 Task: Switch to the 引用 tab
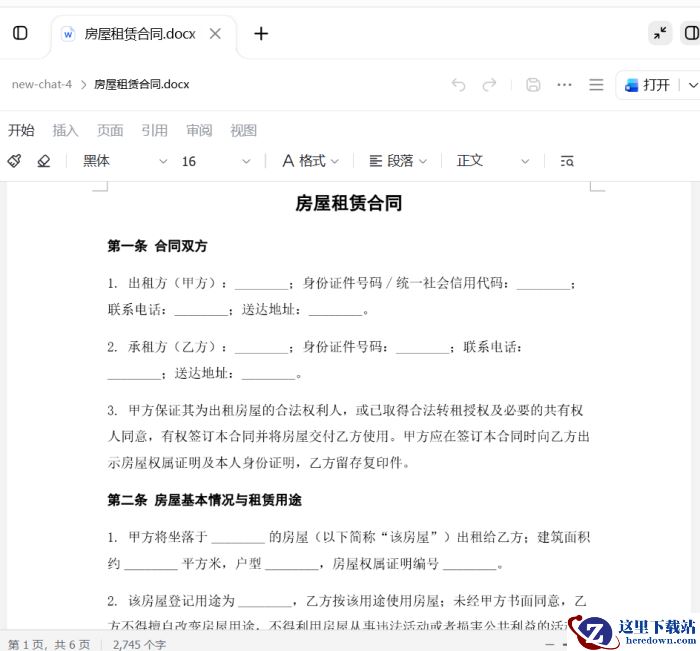click(154, 130)
